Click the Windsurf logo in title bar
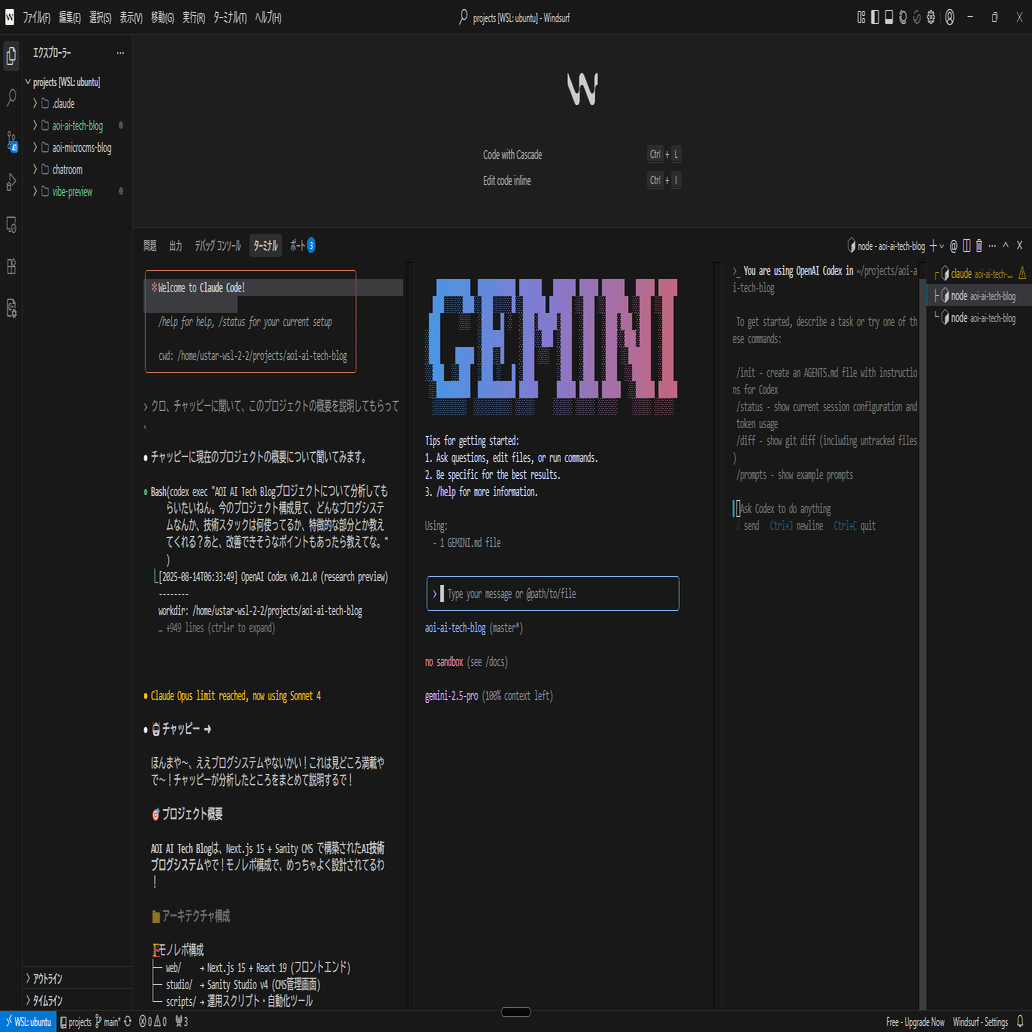 click(x=9, y=18)
